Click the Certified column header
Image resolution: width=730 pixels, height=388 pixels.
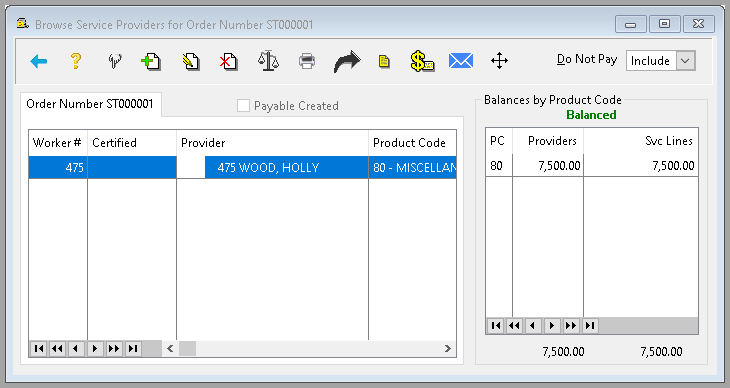pos(132,143)
